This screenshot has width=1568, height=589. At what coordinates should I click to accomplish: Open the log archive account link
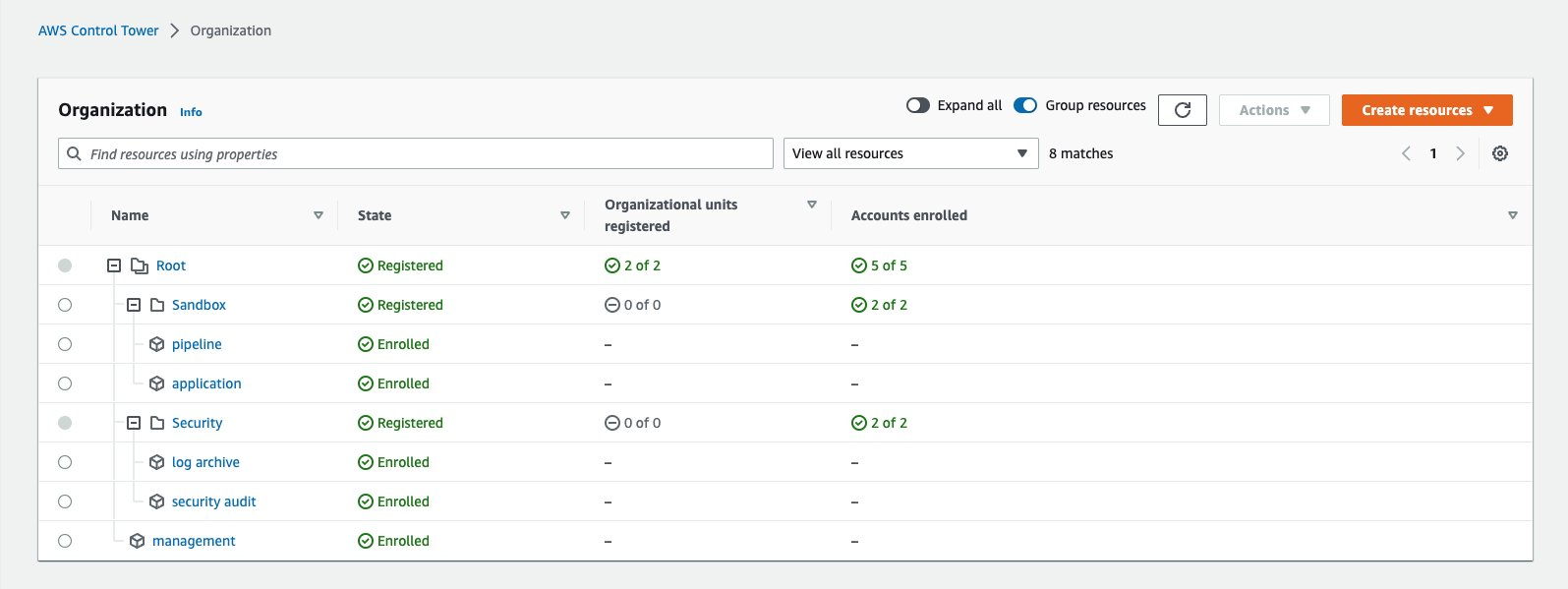click(x=205, y=462)
